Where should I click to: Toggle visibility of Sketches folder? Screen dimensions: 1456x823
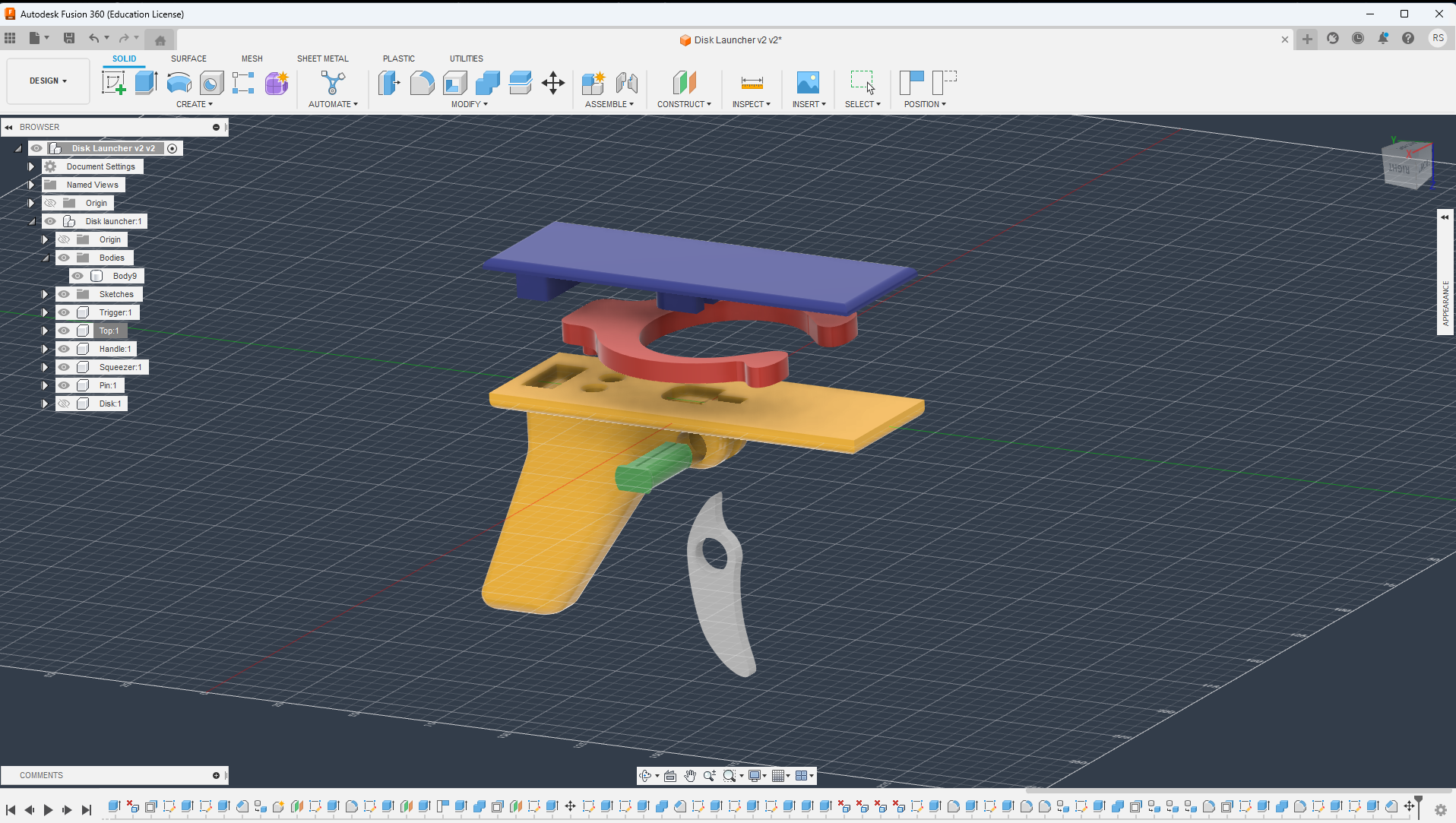click(64, 294)
